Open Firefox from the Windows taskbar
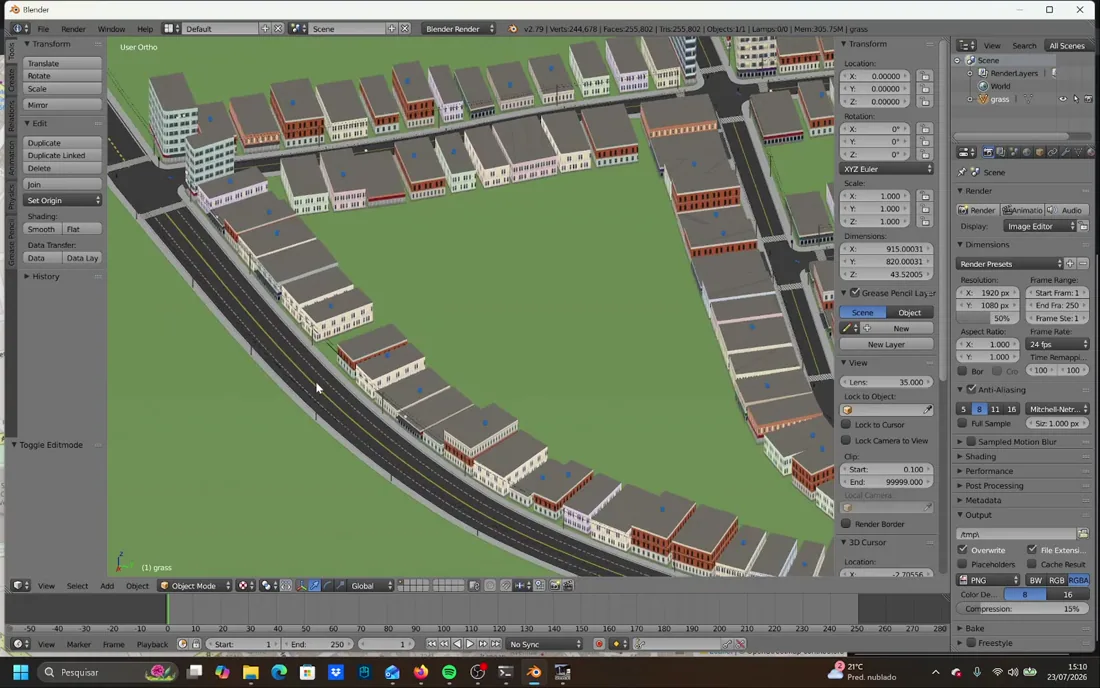 coord(420,672)
